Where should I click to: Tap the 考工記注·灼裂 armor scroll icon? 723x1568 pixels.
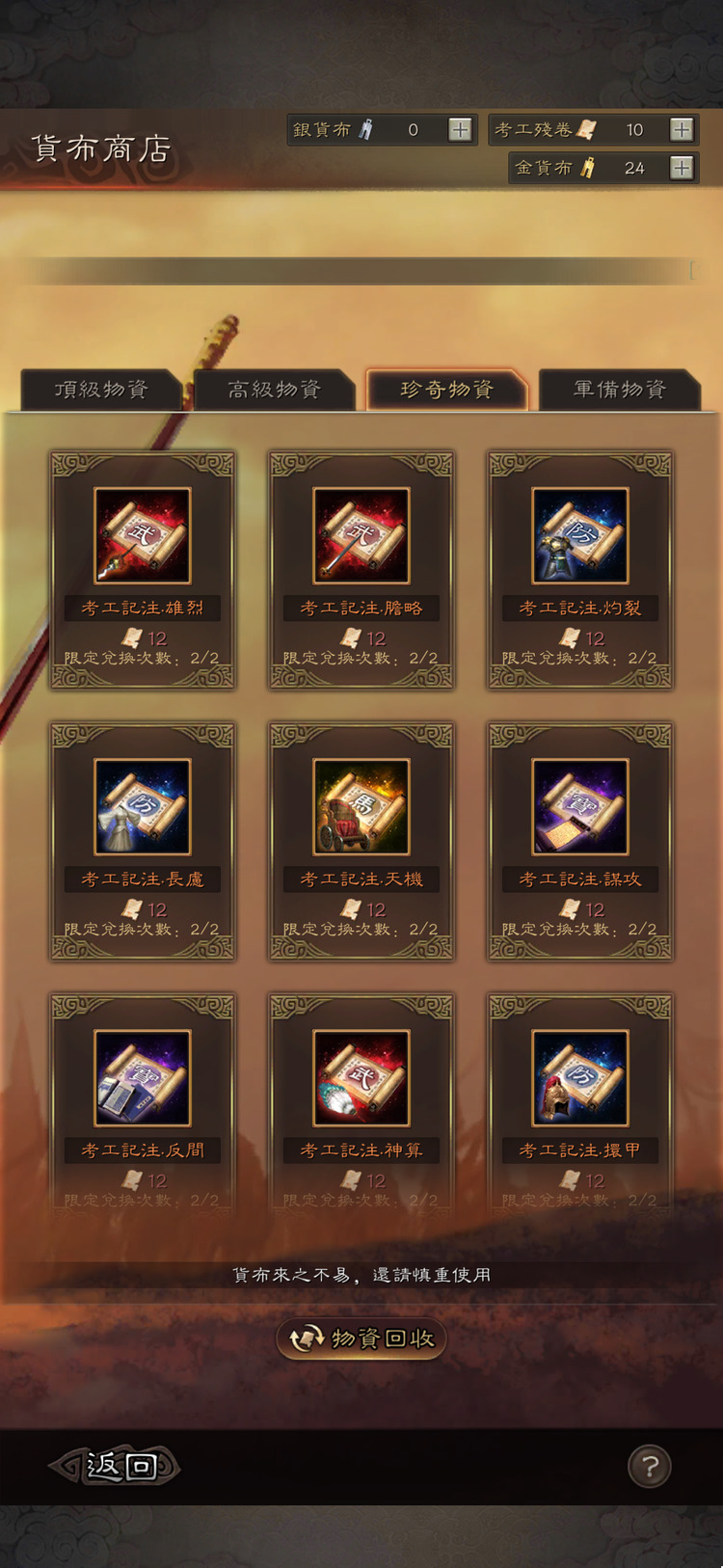(580, 535)
